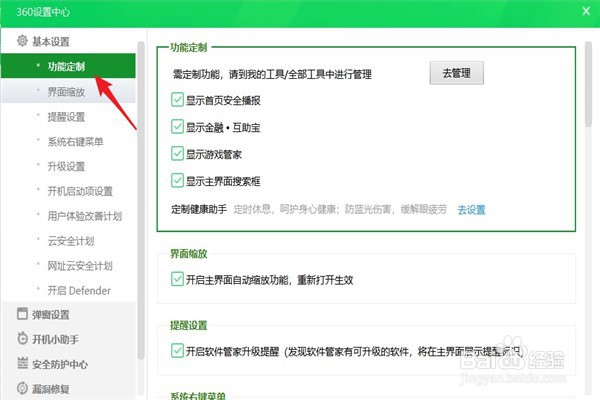Toggle 显示首页安全播报 checkbox
Viewport: 600px width, 400px height.
[x=177, y=100]
